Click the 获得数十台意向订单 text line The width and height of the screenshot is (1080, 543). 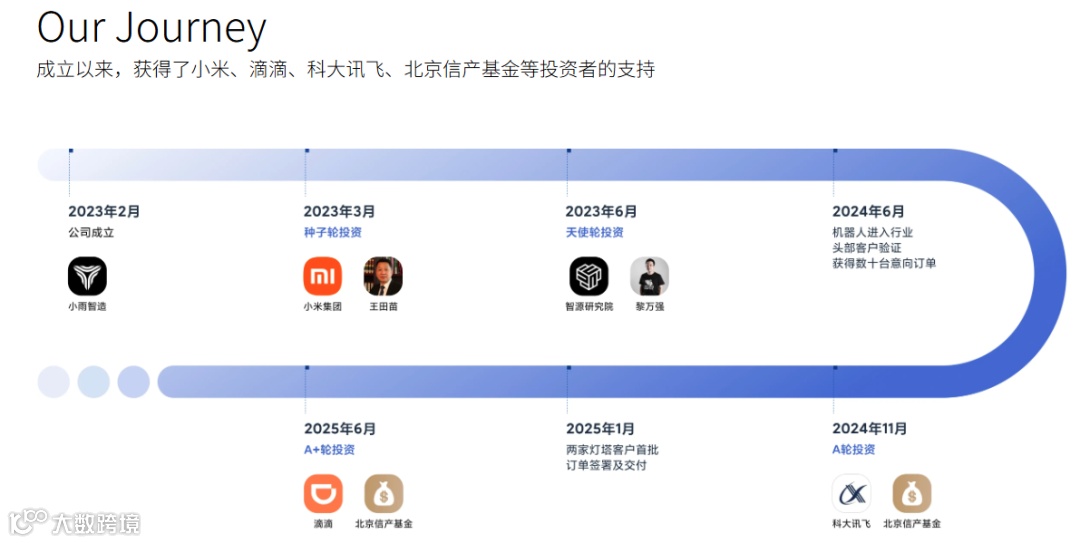884,263
